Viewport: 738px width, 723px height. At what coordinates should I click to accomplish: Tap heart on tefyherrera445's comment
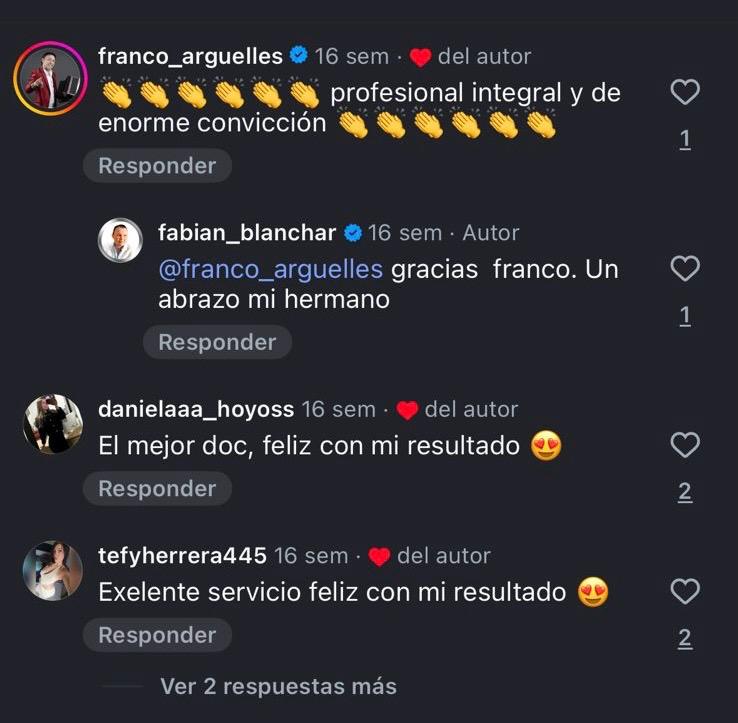685,591
